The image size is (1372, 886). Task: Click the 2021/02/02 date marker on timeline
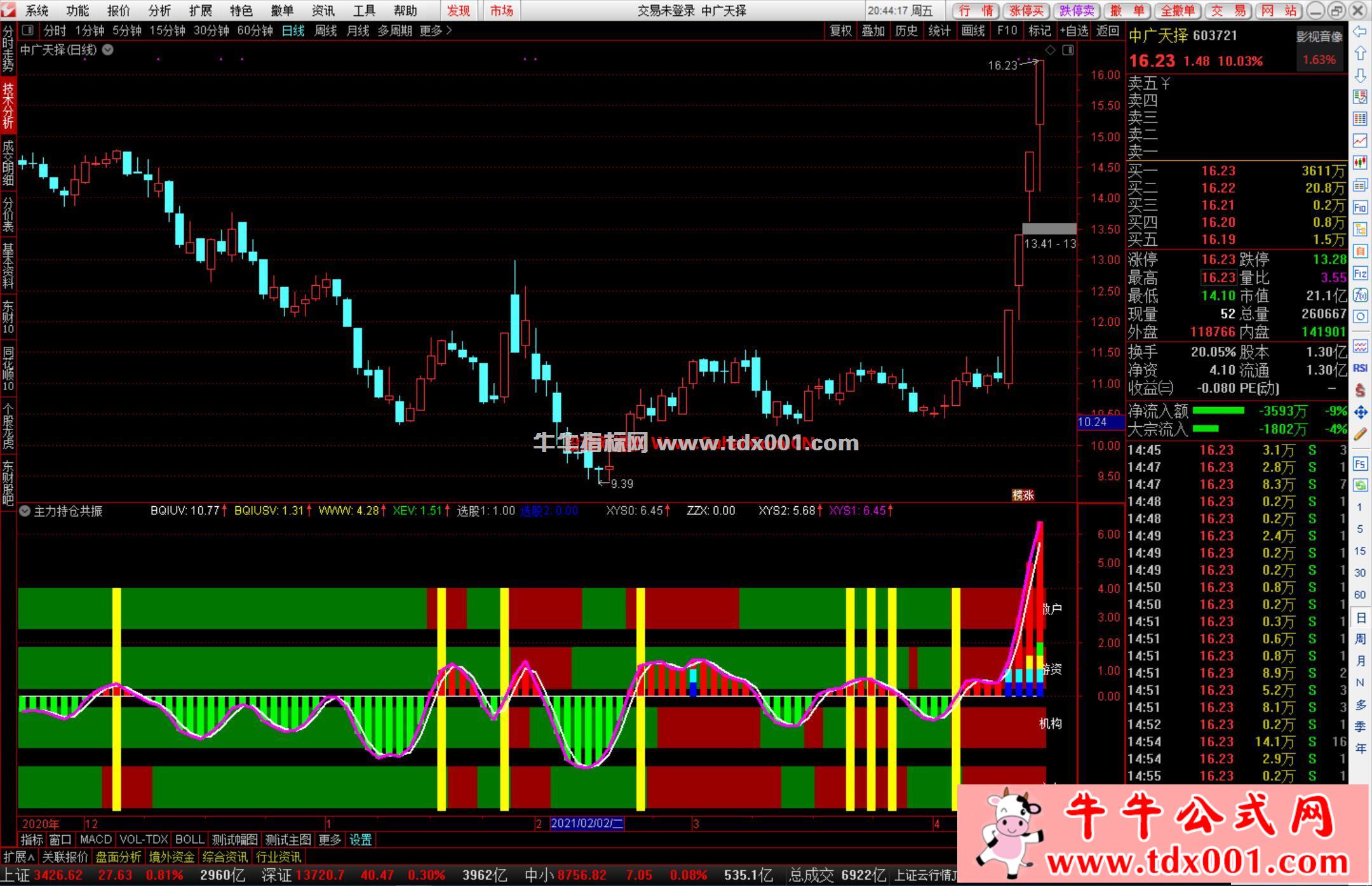pyautogui.click(x=587, y=824)
